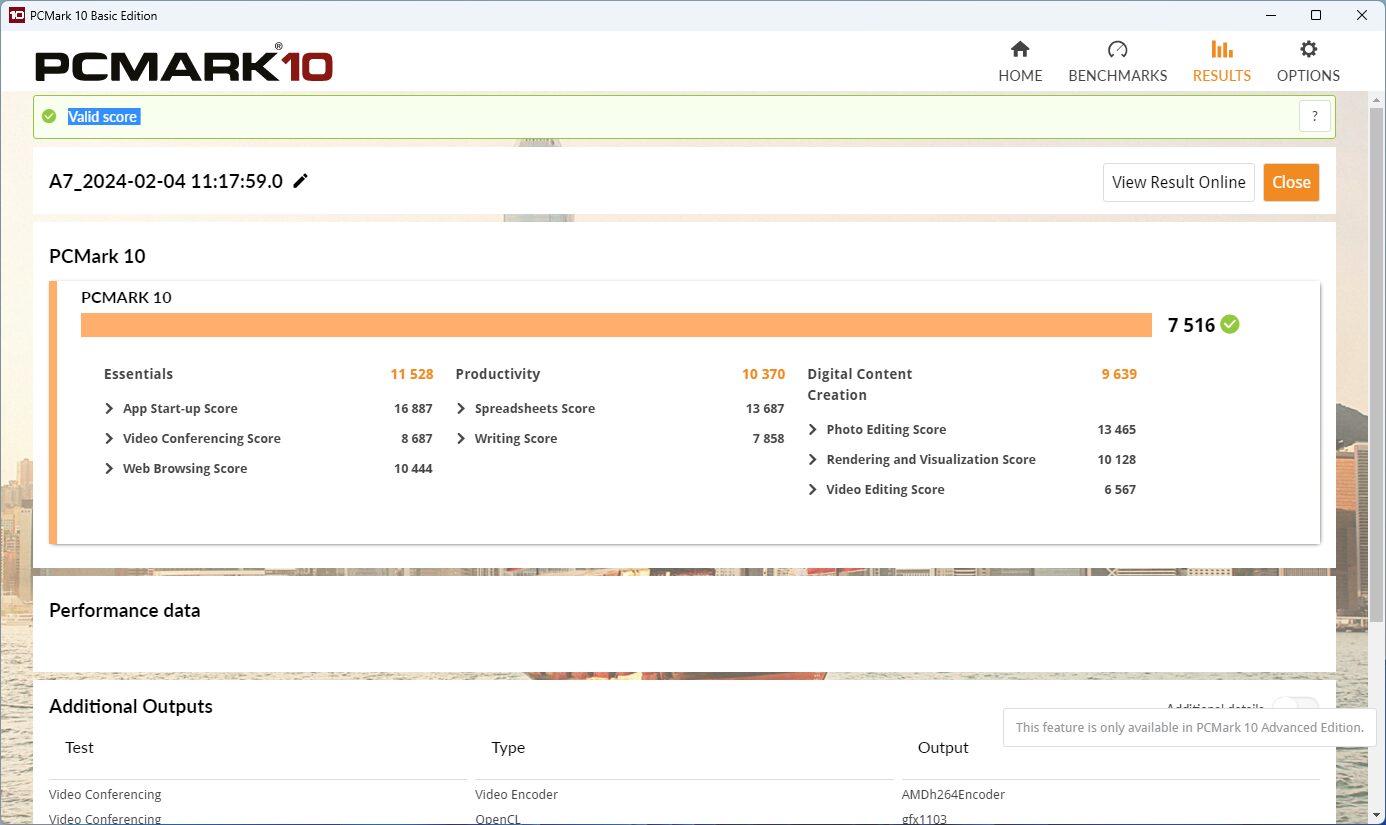
Task: Click the Test column header
Action: coord(79,747)
